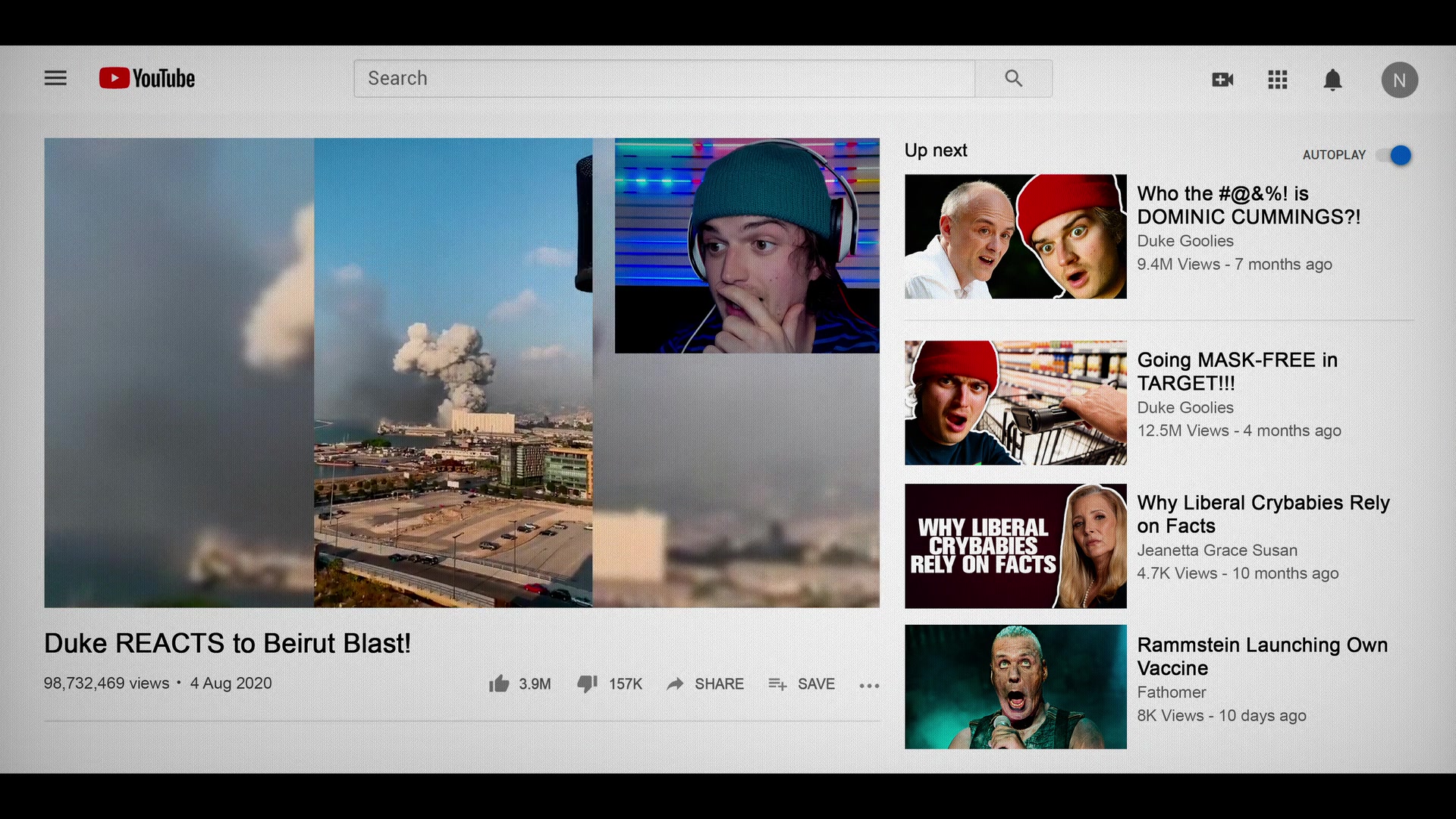Click the main Beirut Blast video player
Screen dimensions: 1456x819
(462, 372)
